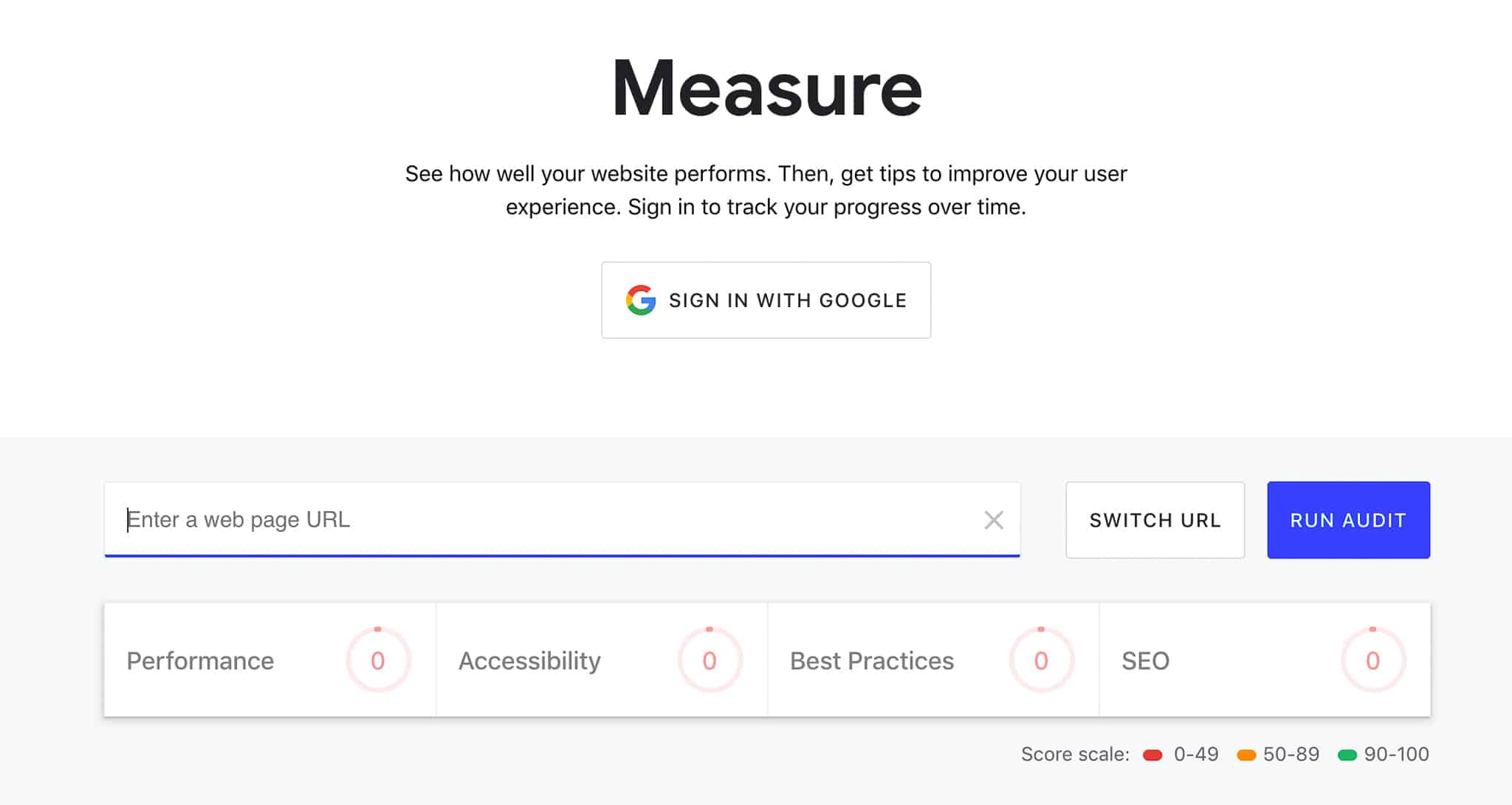Click the Score scale label text
The height and width of the screenshot is (805, 1512).
(x=1075, y=754)
